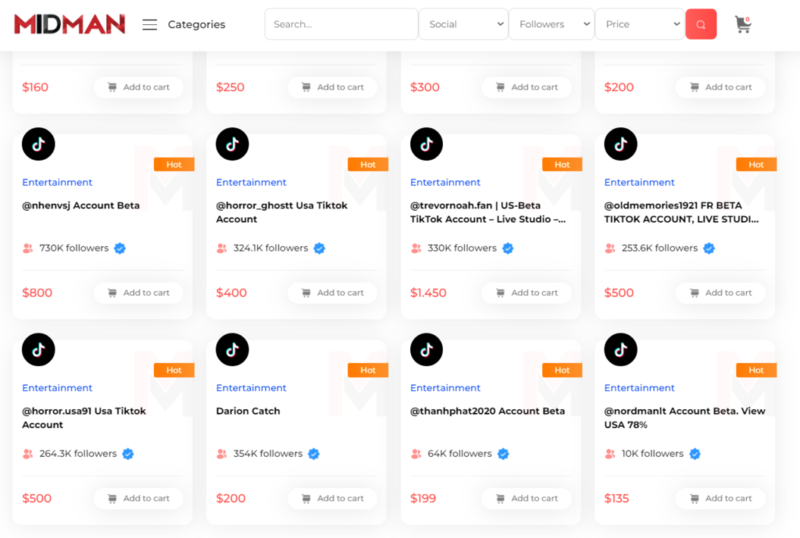Click verified badge next to 64K followers
This screenshot has height=538, width=800.
pyautogui.click(x=503, y=453)
